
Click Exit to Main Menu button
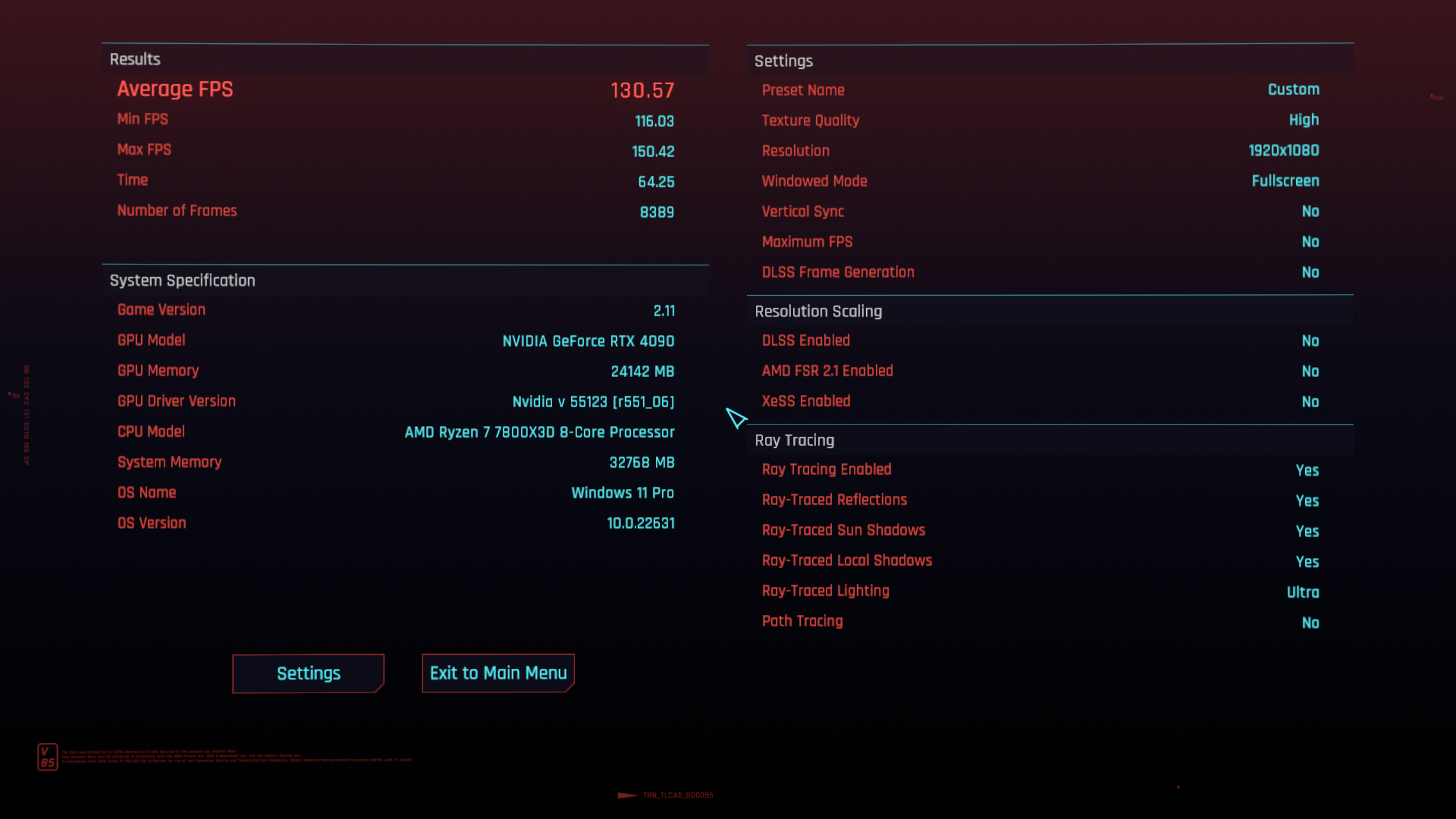pos(498,672)
